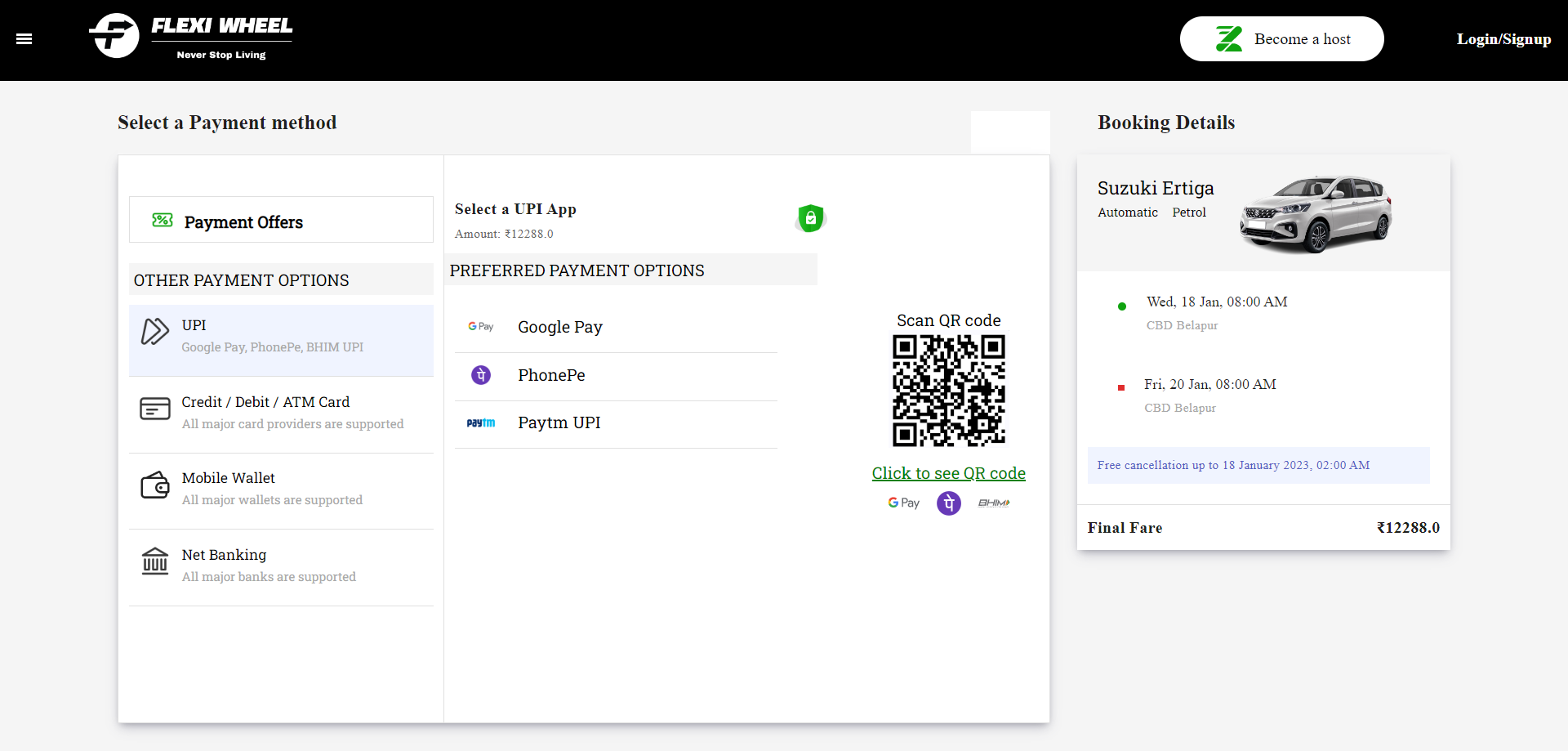Screen dimensions: 1568x751
Task: Click the Payment Offers coupon icon
Action: point(163,220)
